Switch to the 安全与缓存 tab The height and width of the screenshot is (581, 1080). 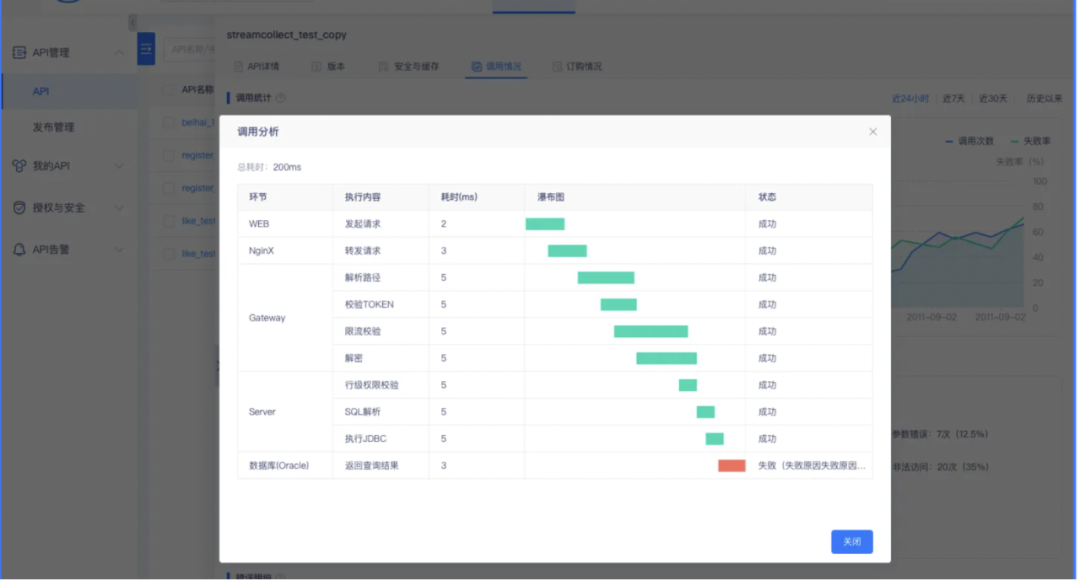click(409, 67)
